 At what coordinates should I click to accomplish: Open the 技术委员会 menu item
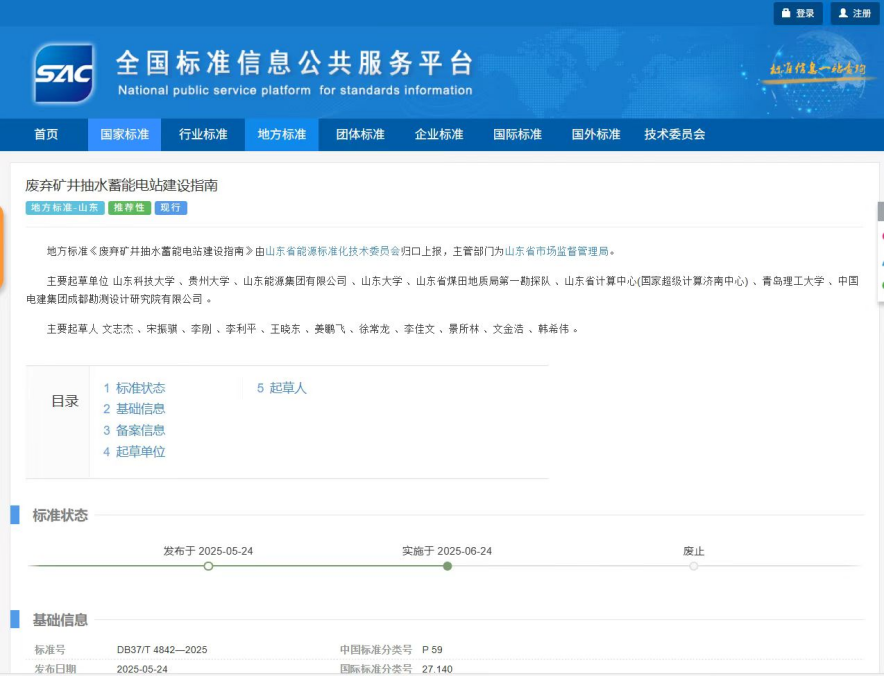pyautogui.click(x=674, y=135)
